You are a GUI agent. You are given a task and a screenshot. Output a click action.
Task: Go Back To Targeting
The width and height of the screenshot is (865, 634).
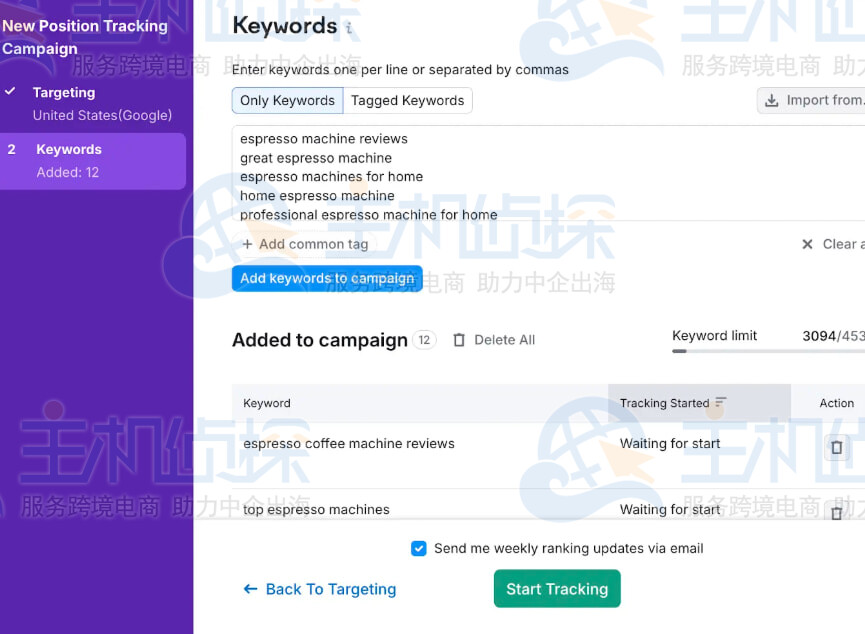click(320, 589)
